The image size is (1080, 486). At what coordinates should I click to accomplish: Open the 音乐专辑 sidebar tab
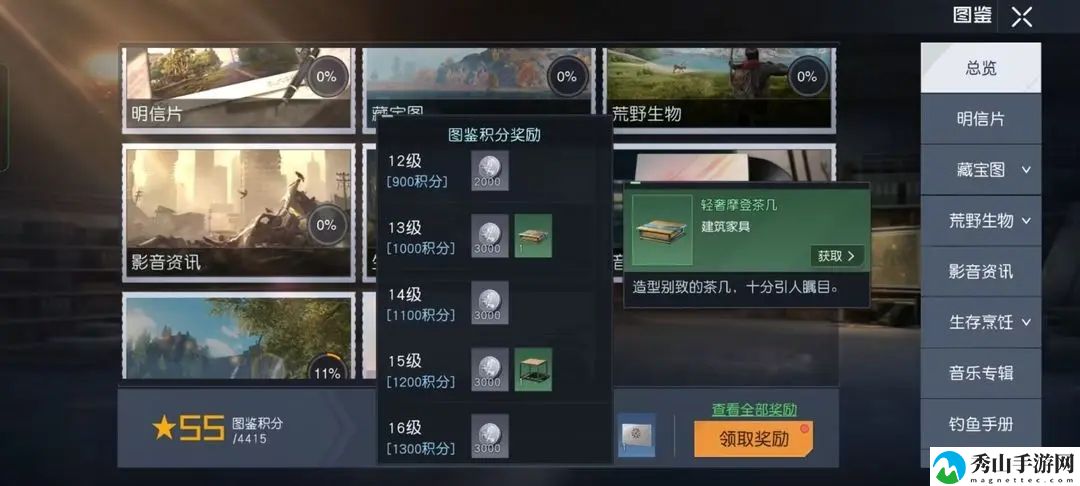[x=981, y=373]
